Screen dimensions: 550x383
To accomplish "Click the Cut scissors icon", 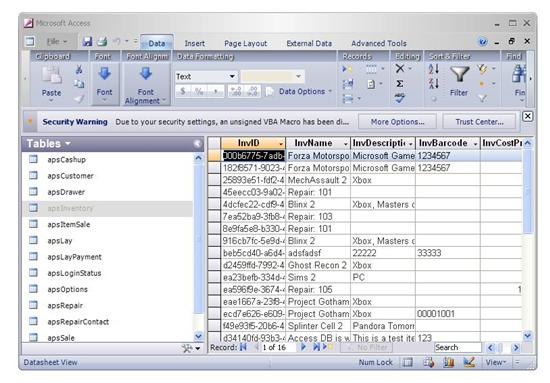I will tap(79, 69).
